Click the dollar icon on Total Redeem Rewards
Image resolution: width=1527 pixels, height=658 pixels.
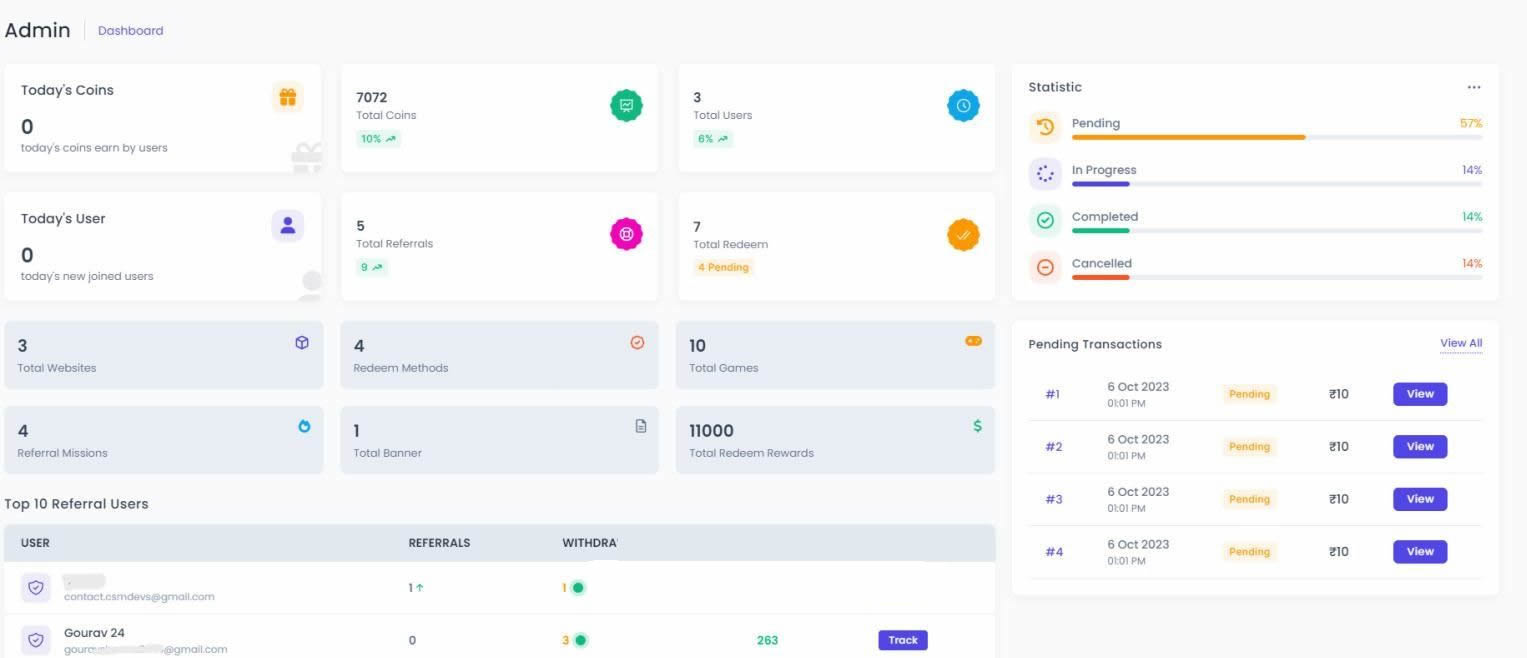[977, 426]
